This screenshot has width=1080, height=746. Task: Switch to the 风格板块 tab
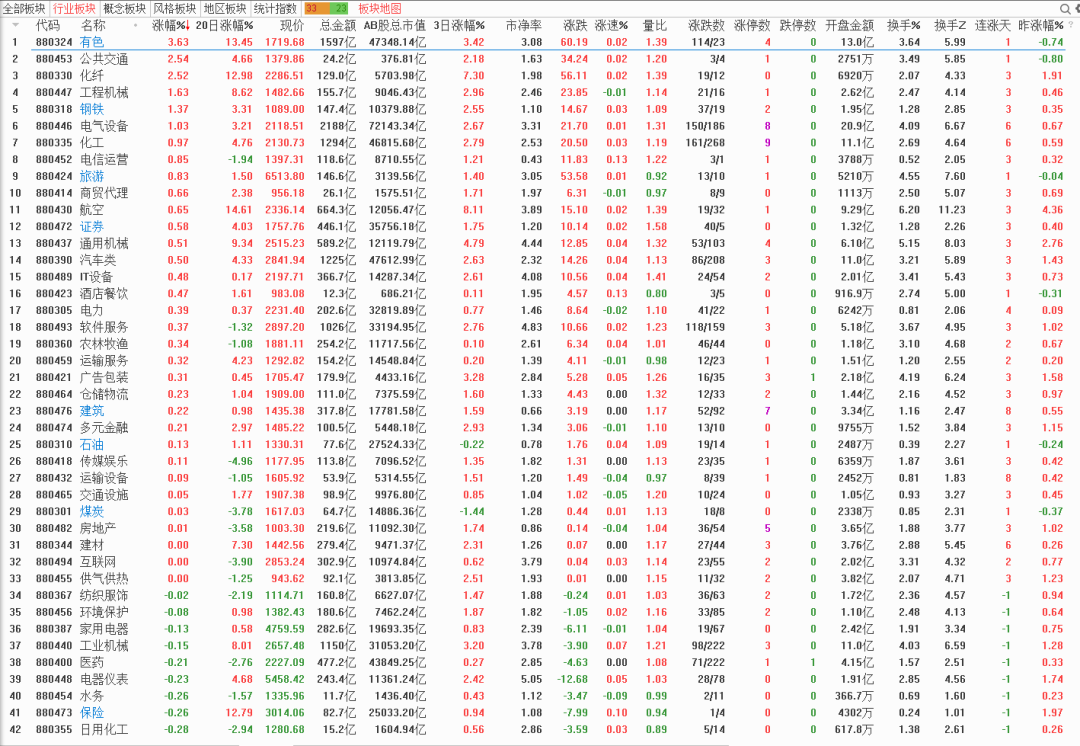point(174,8)
